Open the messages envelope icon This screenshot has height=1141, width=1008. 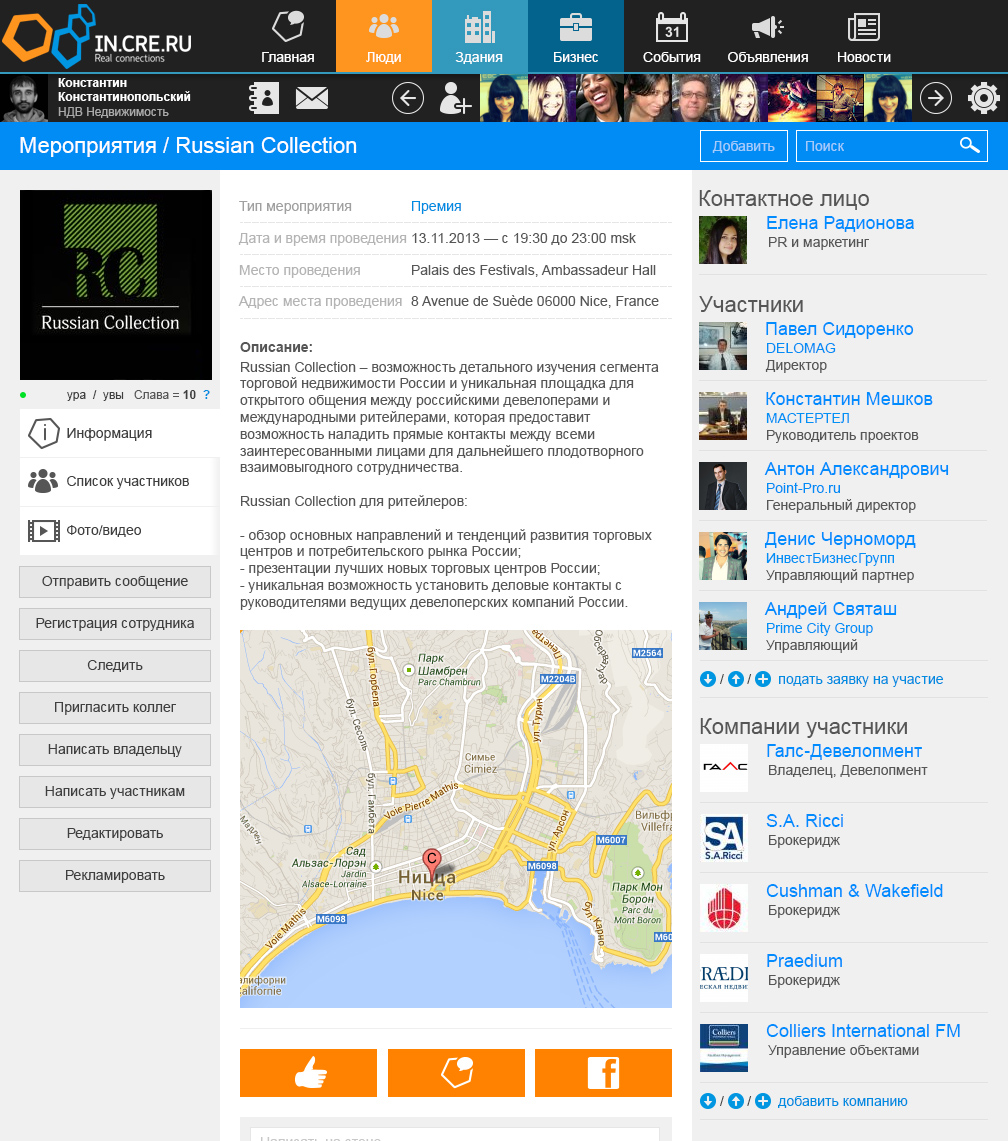(312, 98)
